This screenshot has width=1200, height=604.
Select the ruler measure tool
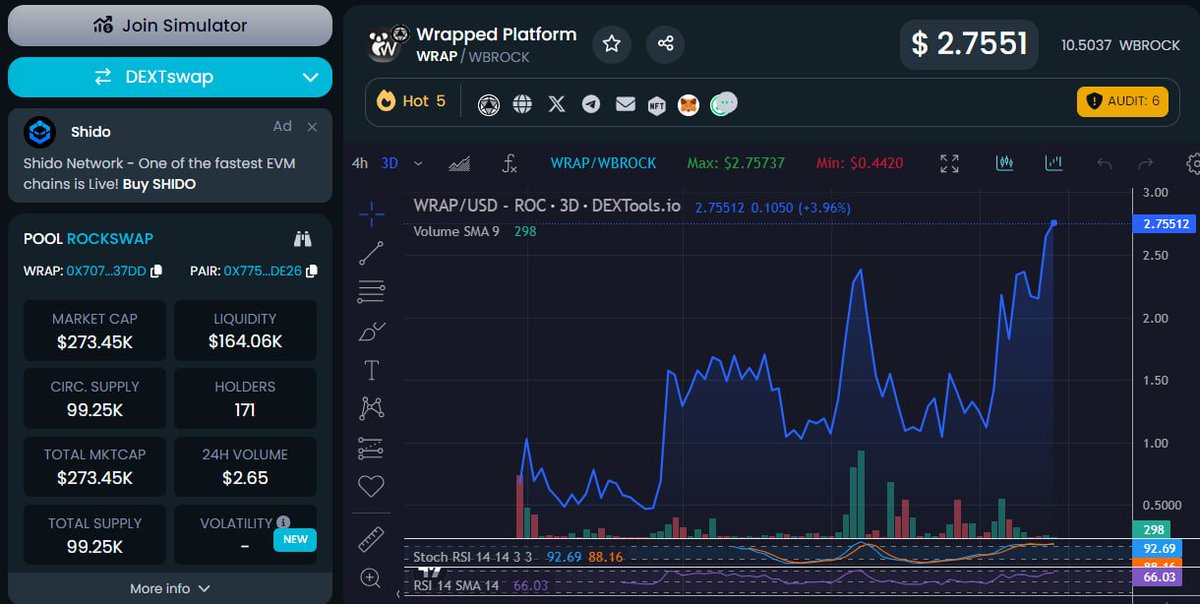[371, 539]
